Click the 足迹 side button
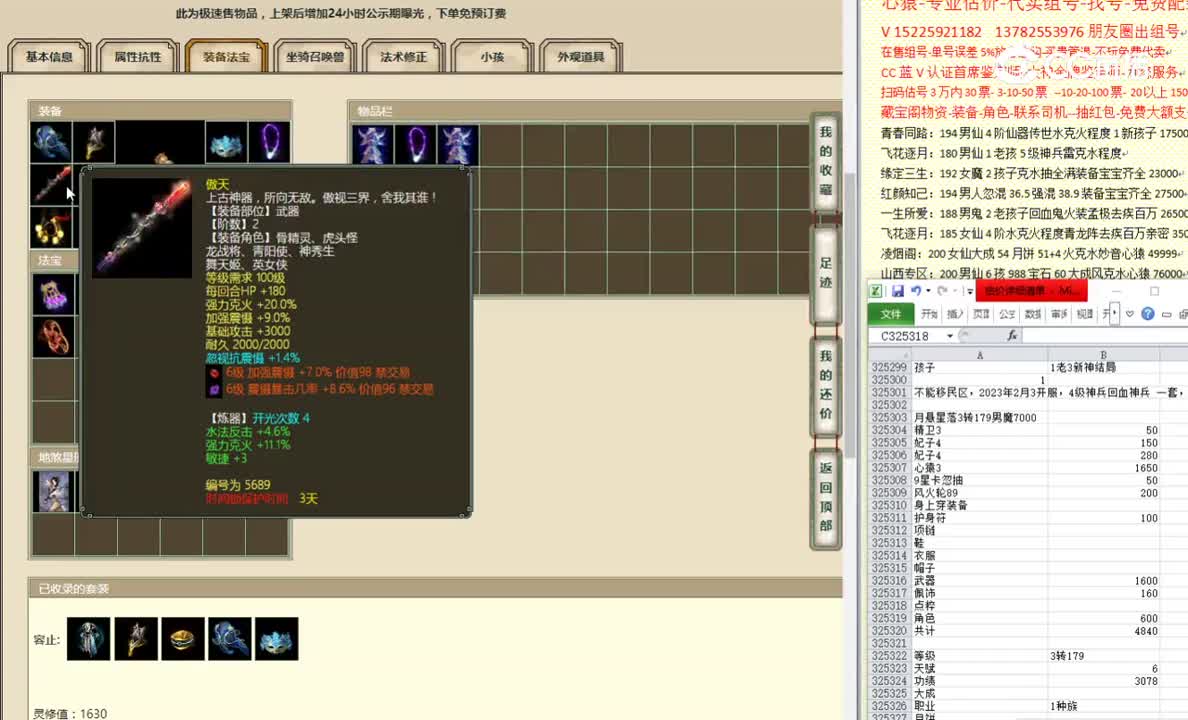This screenshot has height=720, width=1188. [x=825, y=273]
